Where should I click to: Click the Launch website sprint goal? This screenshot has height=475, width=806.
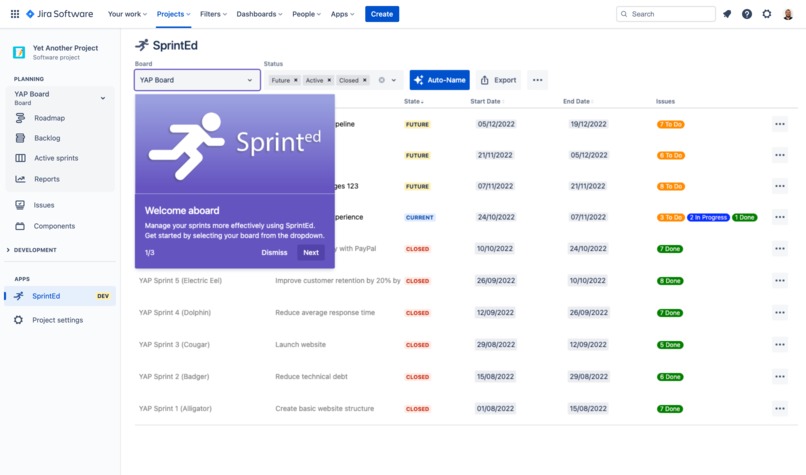tap(300, 344)
